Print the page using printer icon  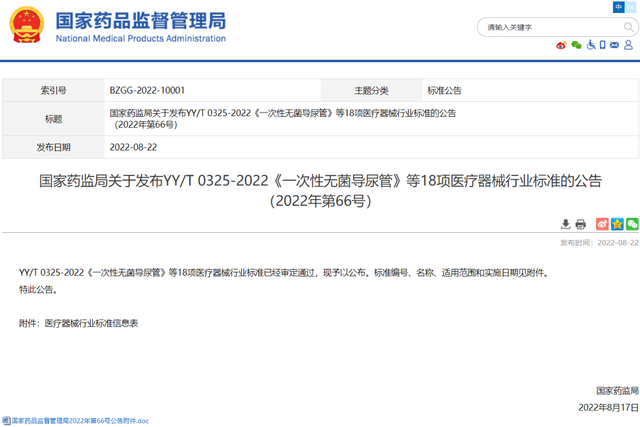(580, 224)
